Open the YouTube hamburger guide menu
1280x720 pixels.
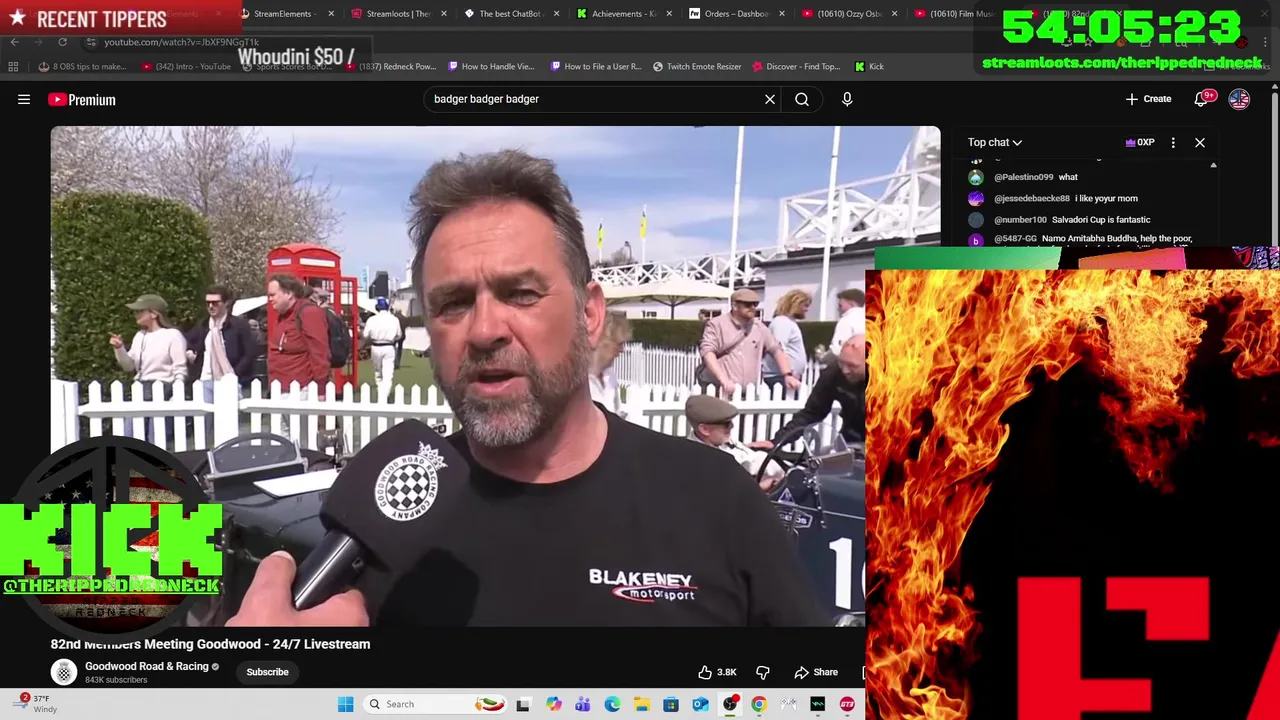coord(24,99)
